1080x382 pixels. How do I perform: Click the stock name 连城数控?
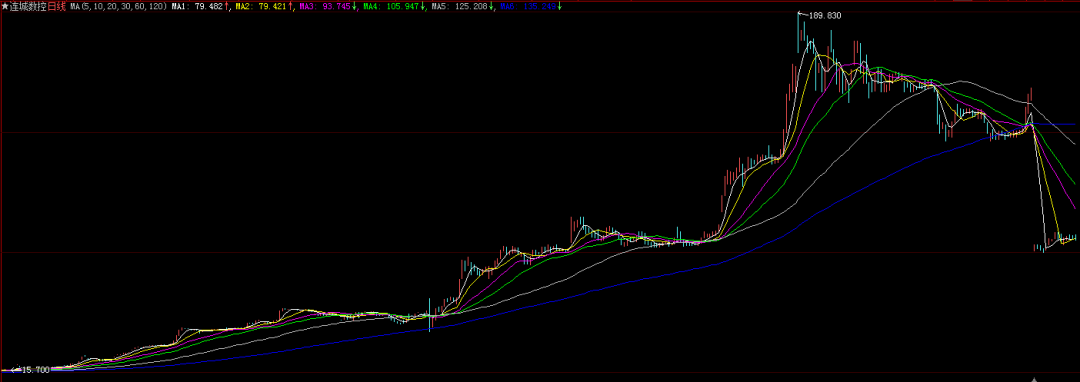28,6
